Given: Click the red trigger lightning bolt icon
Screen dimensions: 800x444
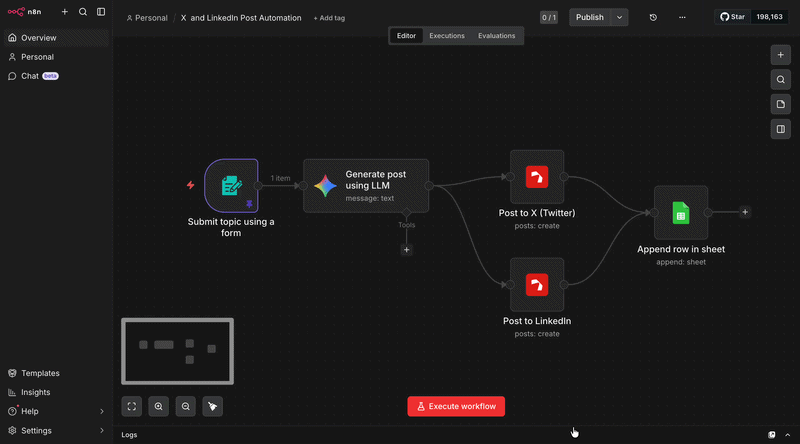Looking at the screenshot, I should point(190,185).
